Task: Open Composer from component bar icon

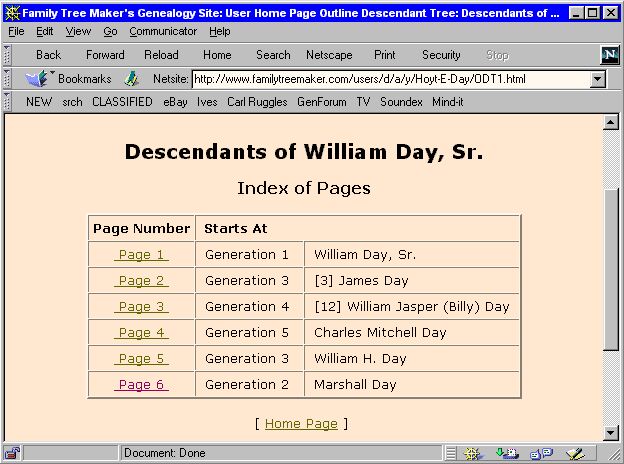Action: coord(575,453)
